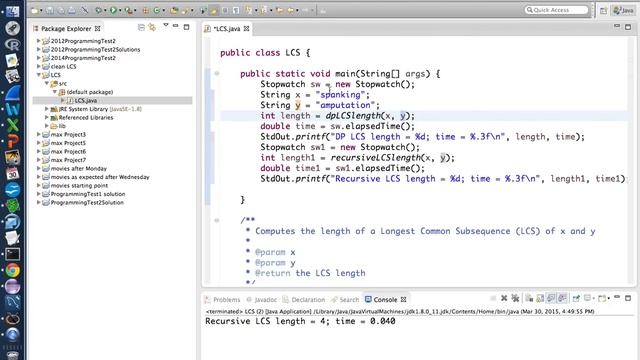Viewport: 640px width, 360px height.
Task: Open Microsoft PowerPoint in the Dock
Action: point(12,141)
